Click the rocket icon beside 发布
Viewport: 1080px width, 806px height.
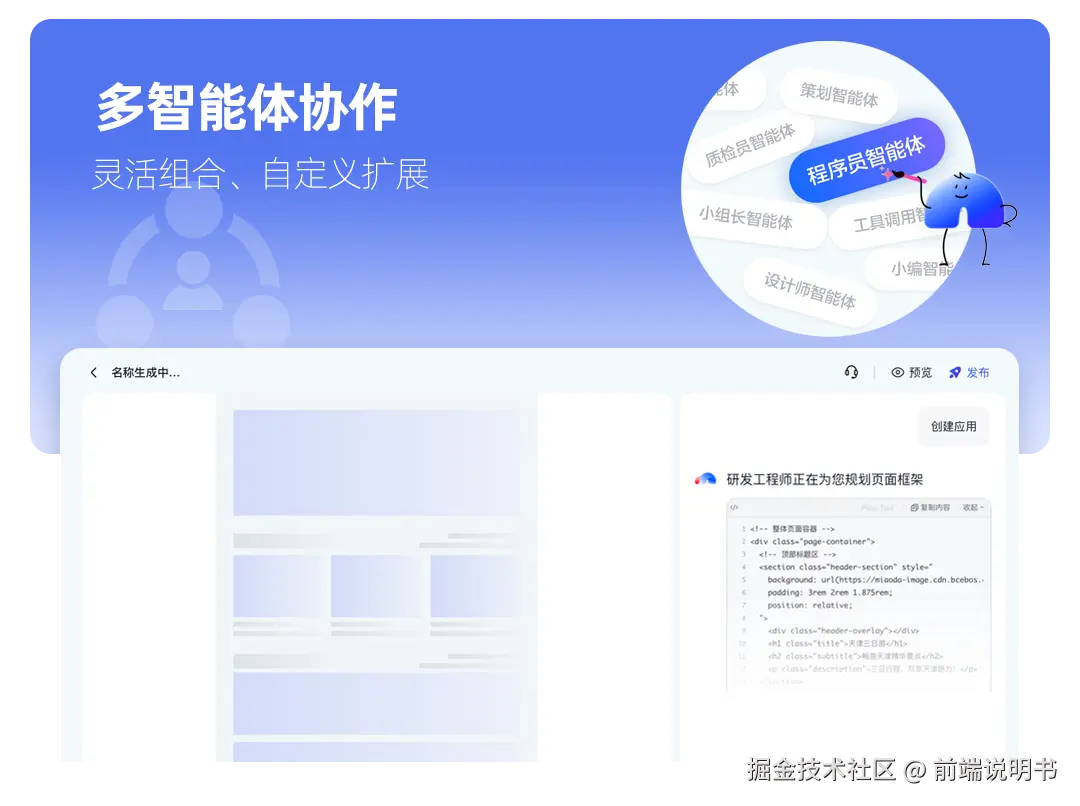click(955, 373)
